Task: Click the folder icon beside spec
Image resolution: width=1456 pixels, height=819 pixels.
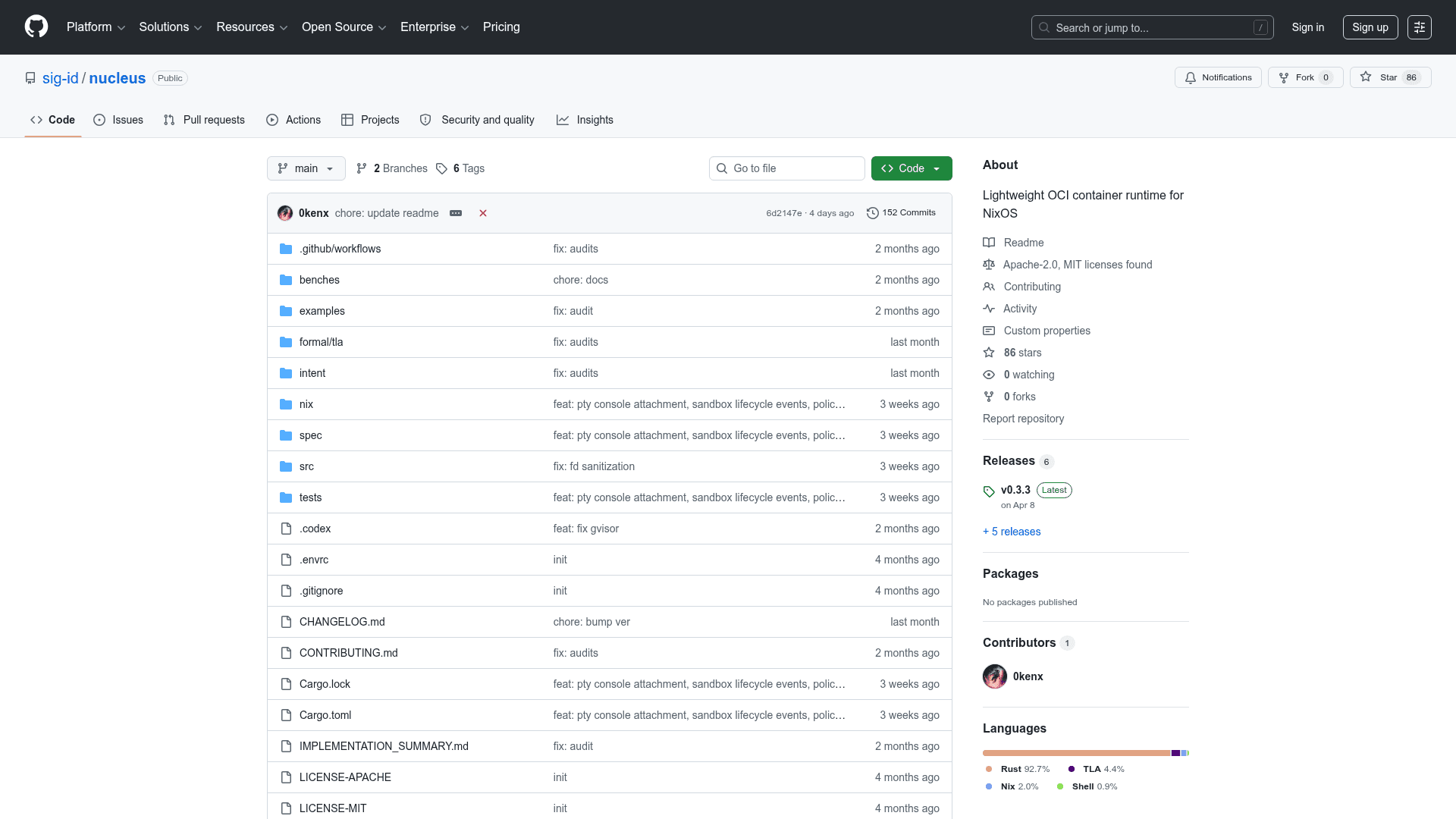Action: click(286, 435)
